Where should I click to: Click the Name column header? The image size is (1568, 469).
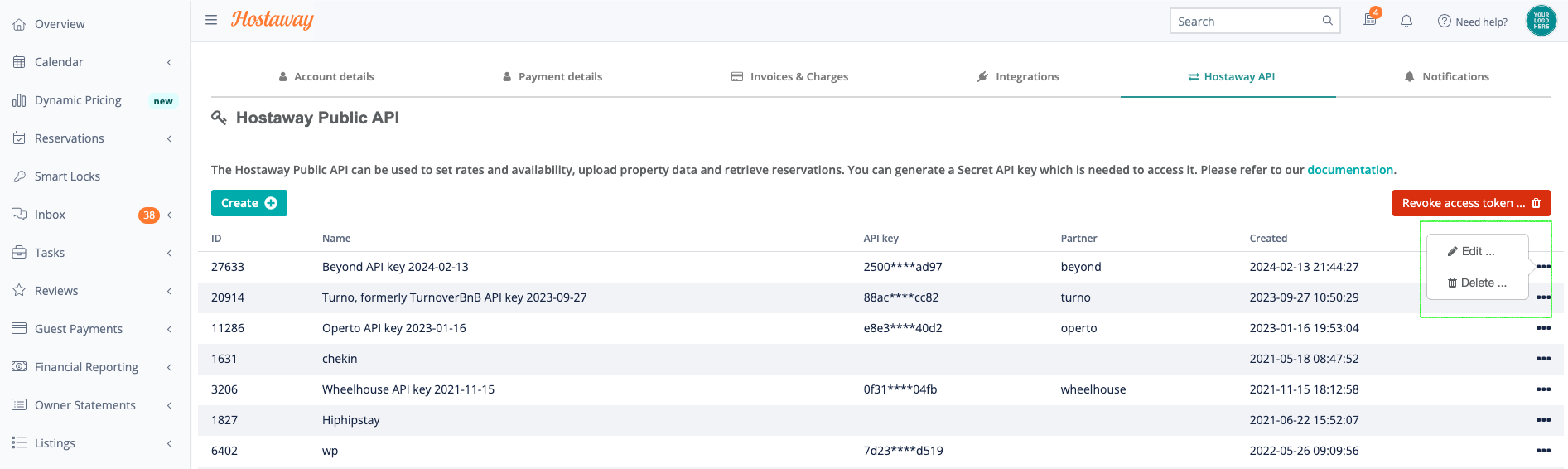tap(336, 238)
